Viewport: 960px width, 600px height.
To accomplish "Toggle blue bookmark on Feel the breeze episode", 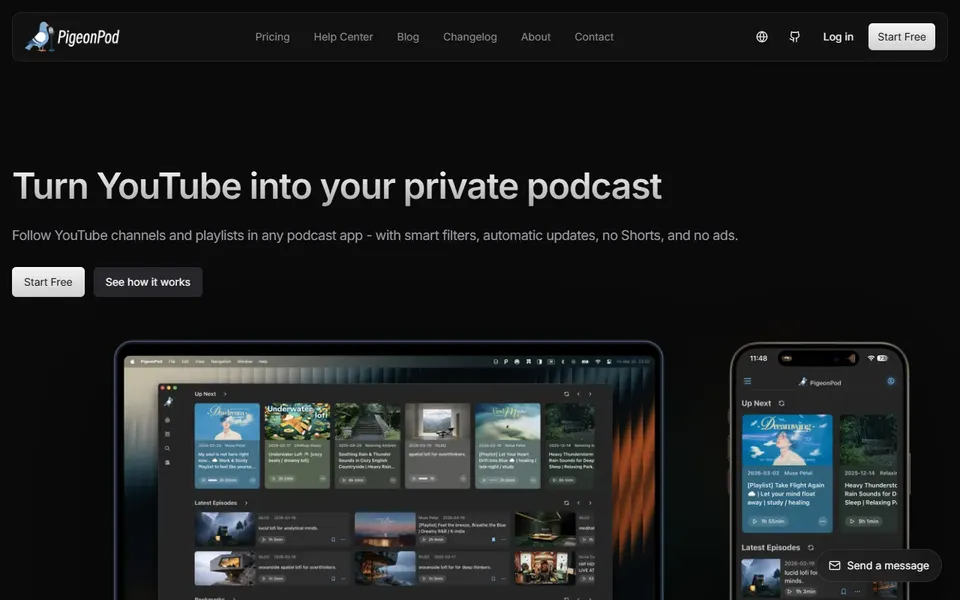I will [x=493, y=539].
